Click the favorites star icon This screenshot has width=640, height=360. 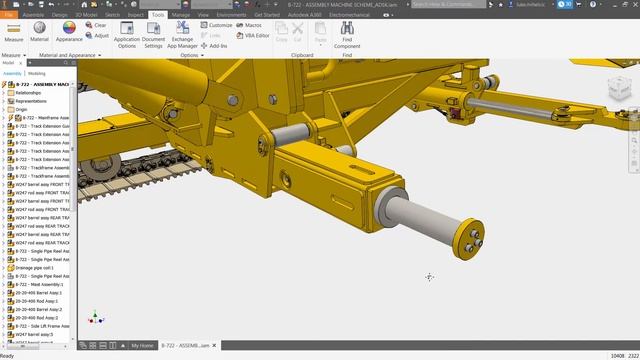[x=500, y=4]
